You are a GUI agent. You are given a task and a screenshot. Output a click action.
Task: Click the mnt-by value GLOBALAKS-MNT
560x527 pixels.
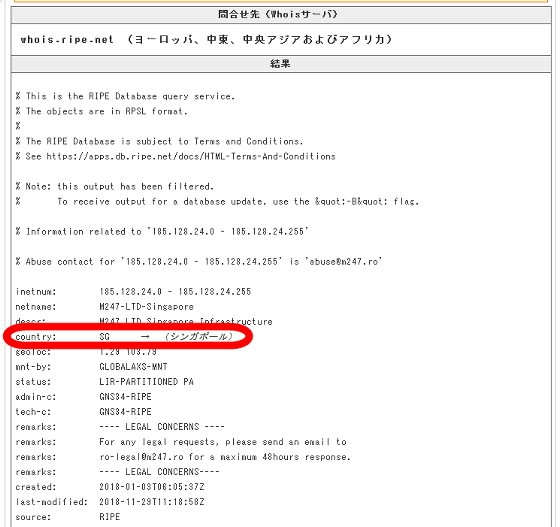point(133,367)
